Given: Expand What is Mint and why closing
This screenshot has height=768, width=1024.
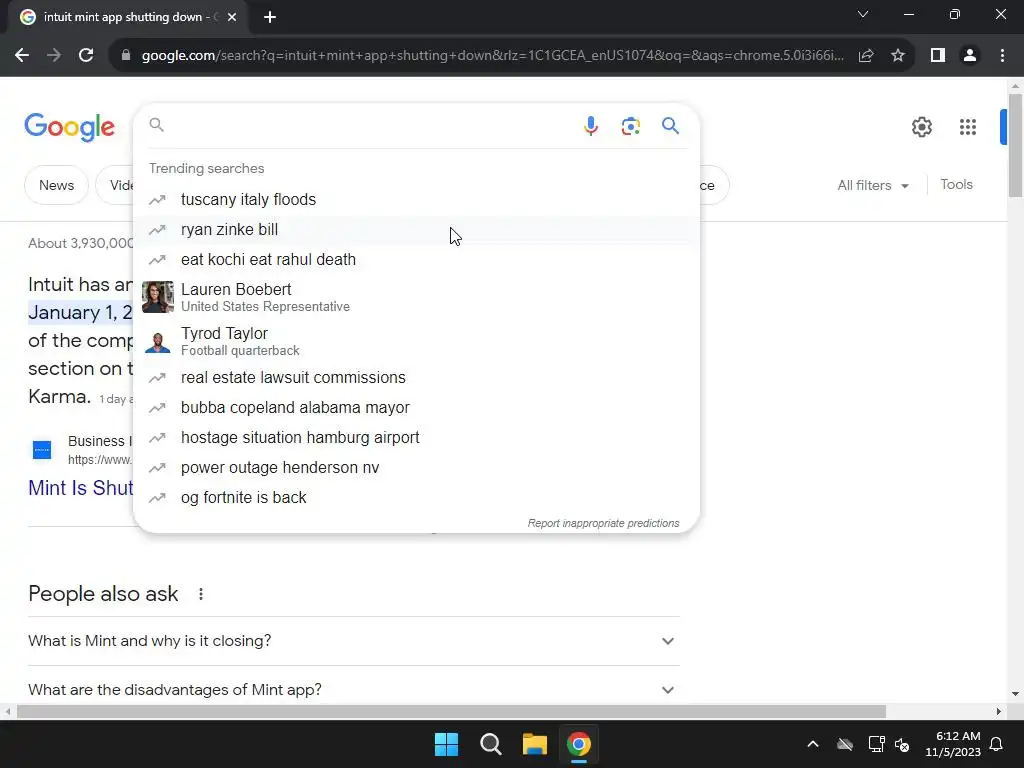Looking at the screenshot, I should pyautogui.click(x=354, y=641).
